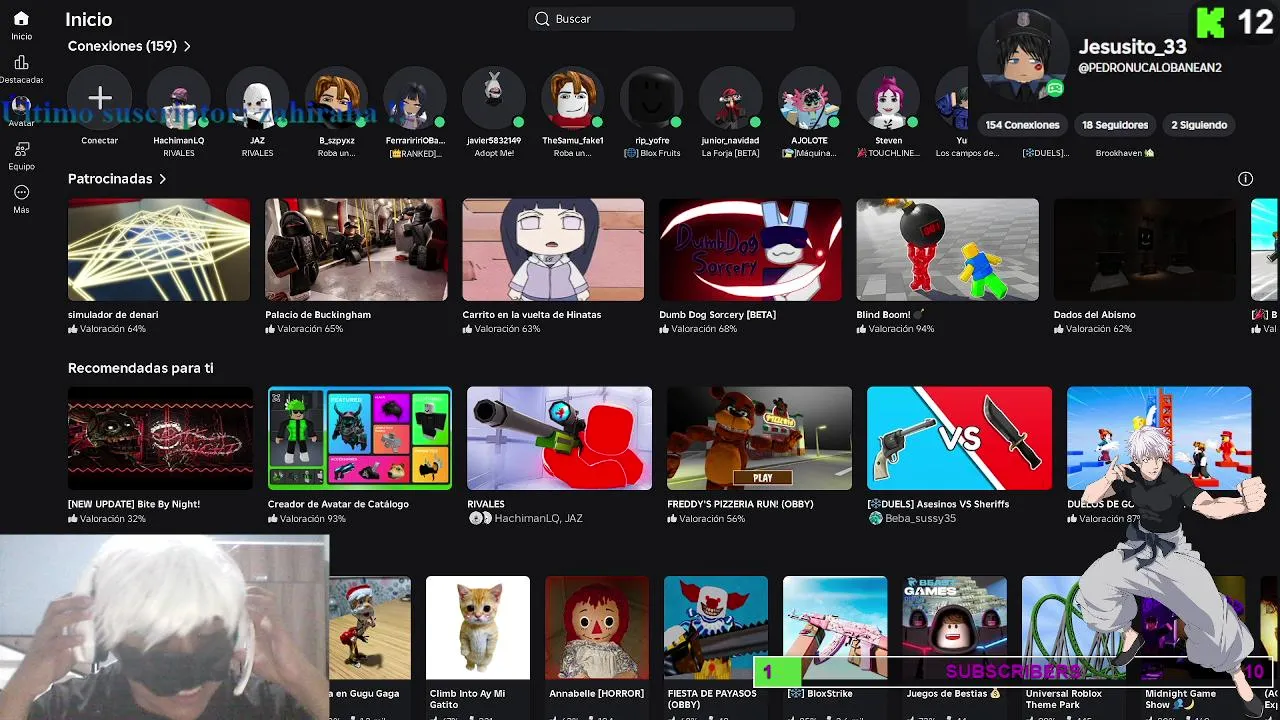Open FREDDY'S PIZZERIA RUN! (OBBY) thumbnail

point(759,438)
